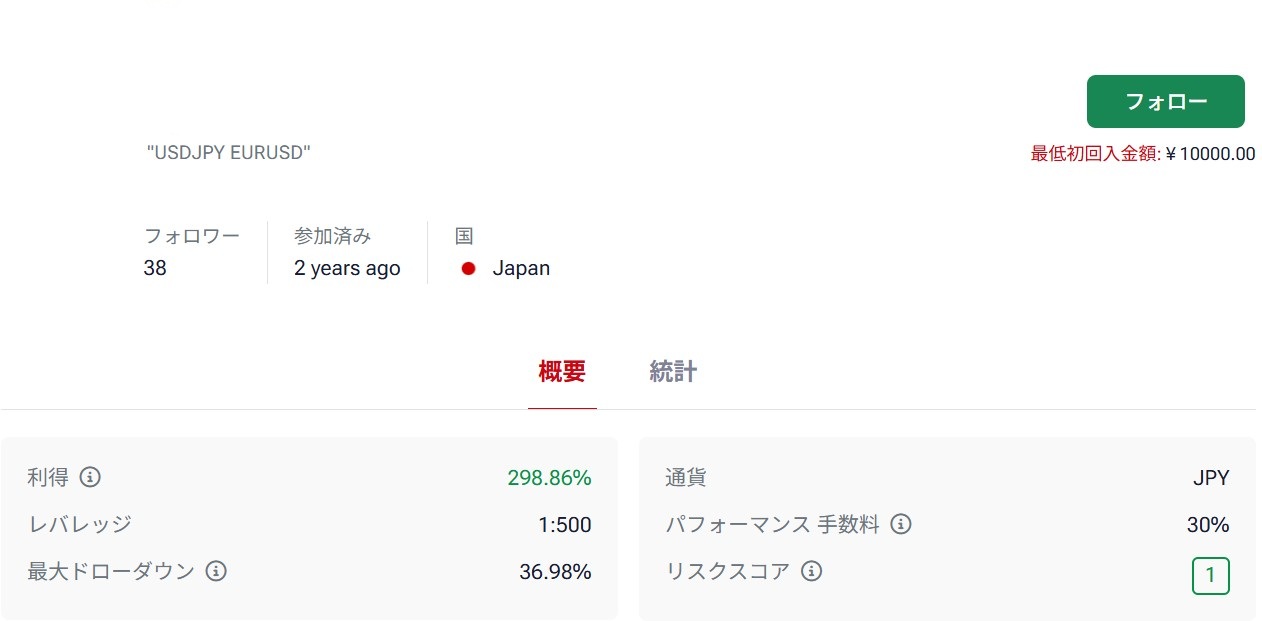Click the red Japan flag dot
1262x621 pixels.
click(468, 268)
